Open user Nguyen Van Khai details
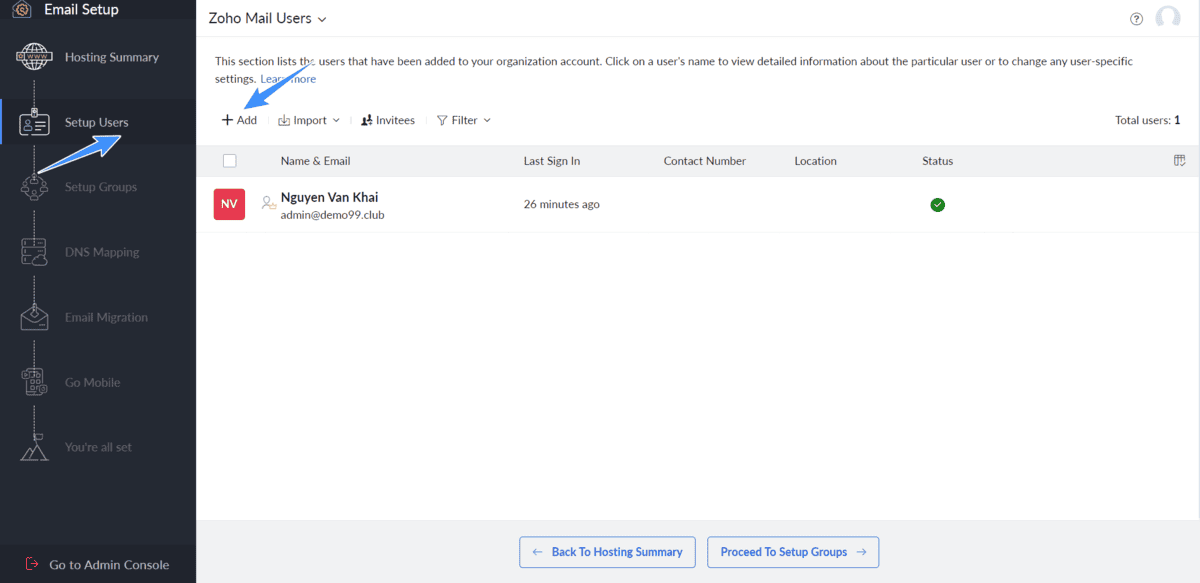1200x583 pixels. pyautogui.click(x=329, y=197)
